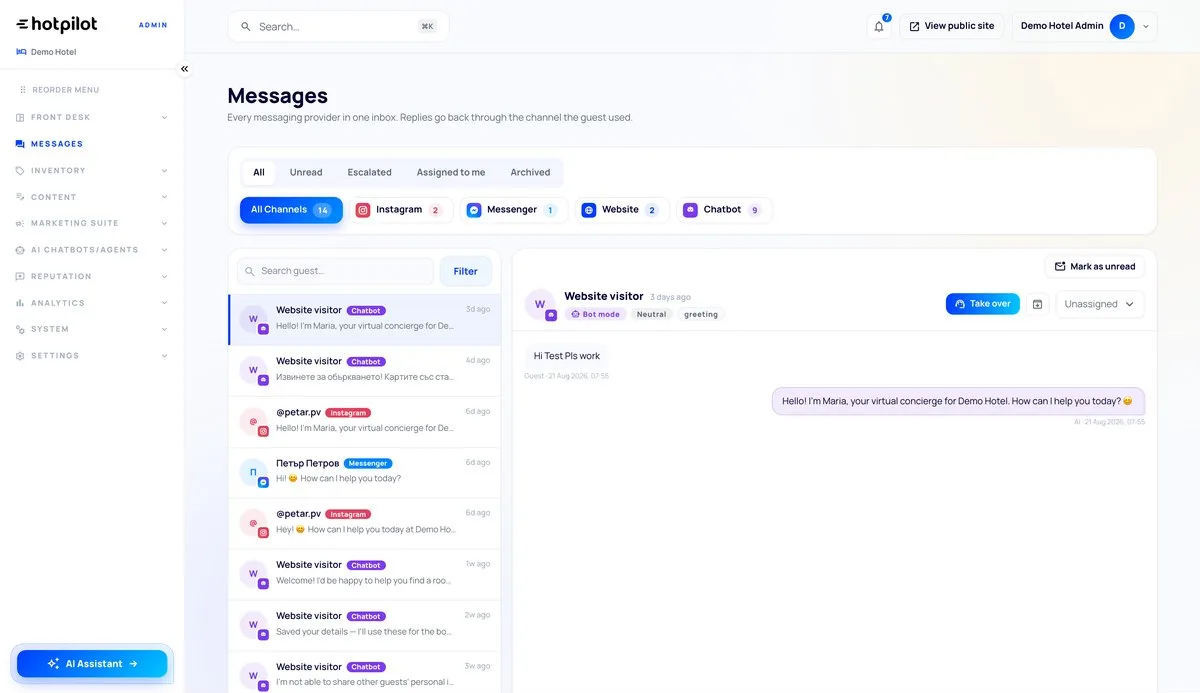Filter by Website channel

click(621, 210)
